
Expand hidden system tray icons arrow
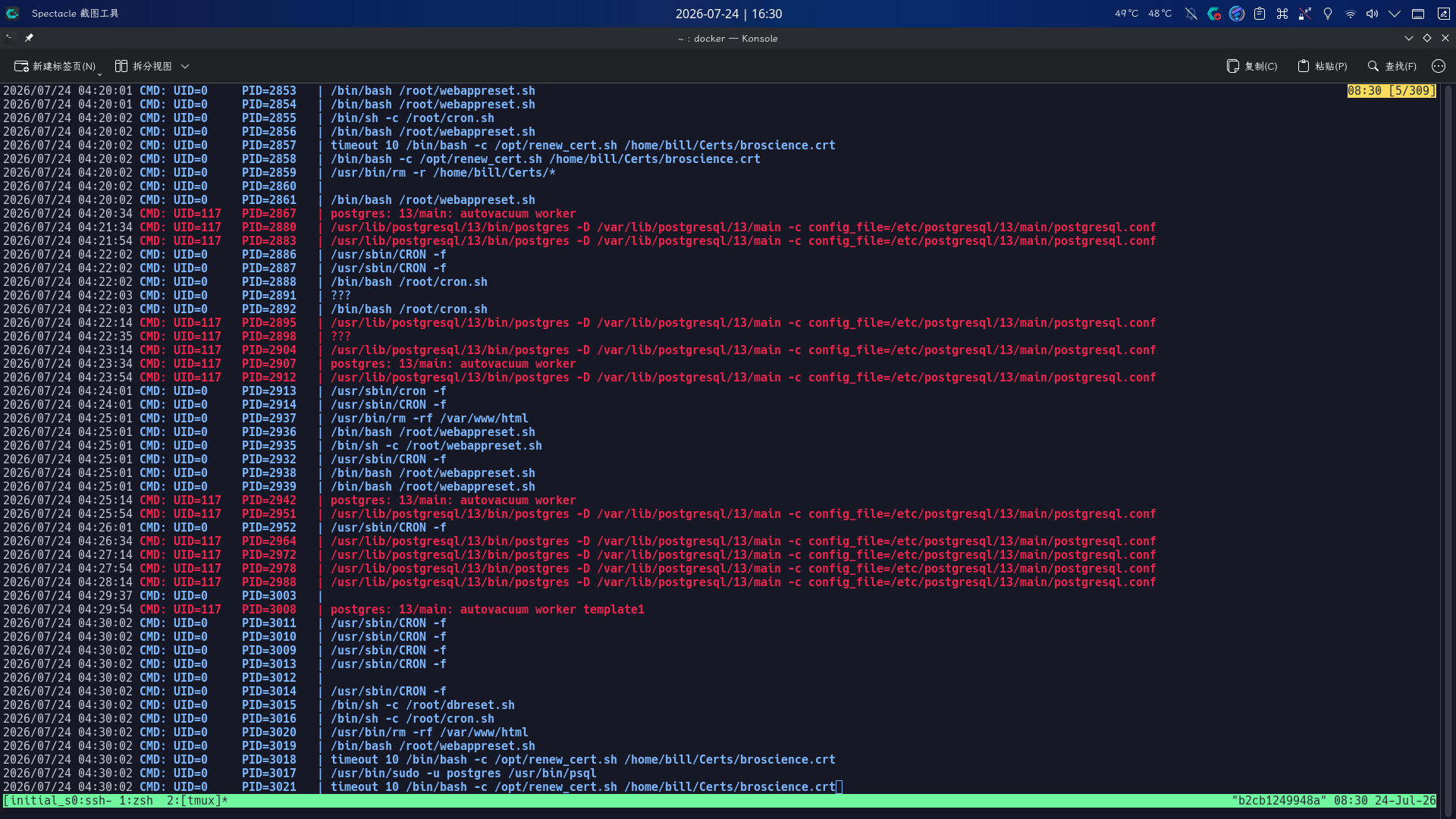coord(1395,14)
